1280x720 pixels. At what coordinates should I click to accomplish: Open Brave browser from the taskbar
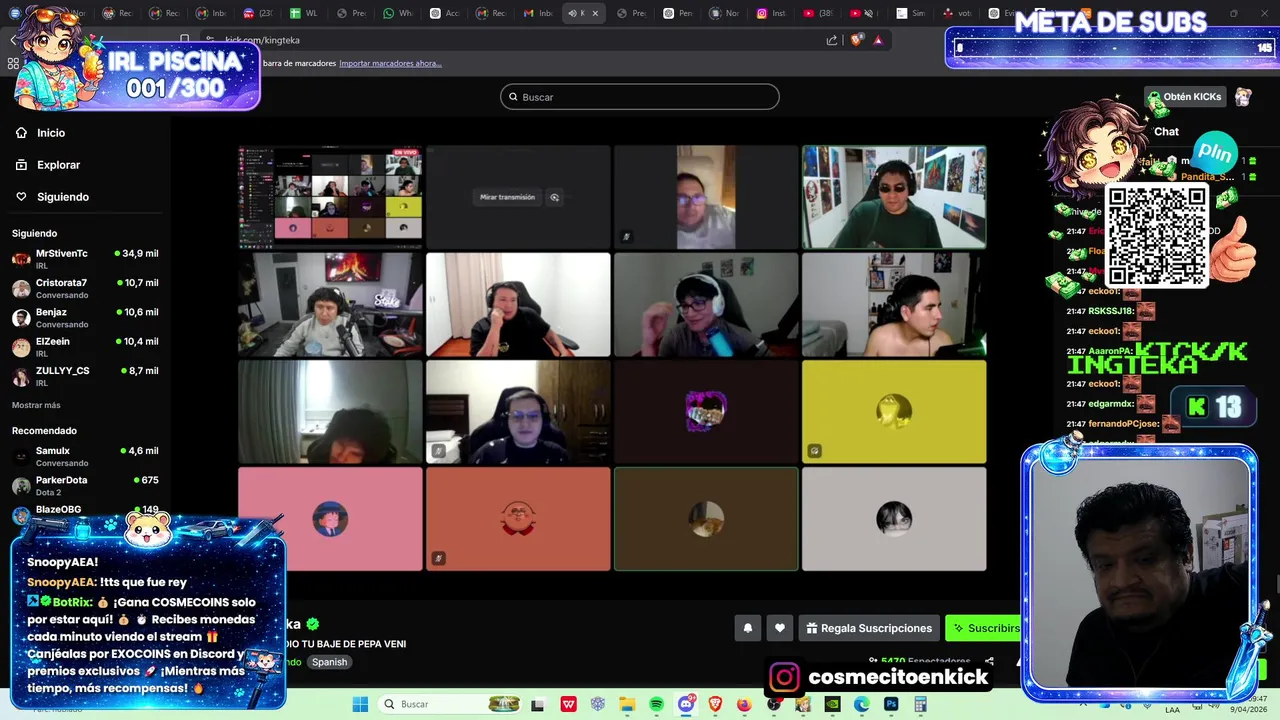point(715,704)
